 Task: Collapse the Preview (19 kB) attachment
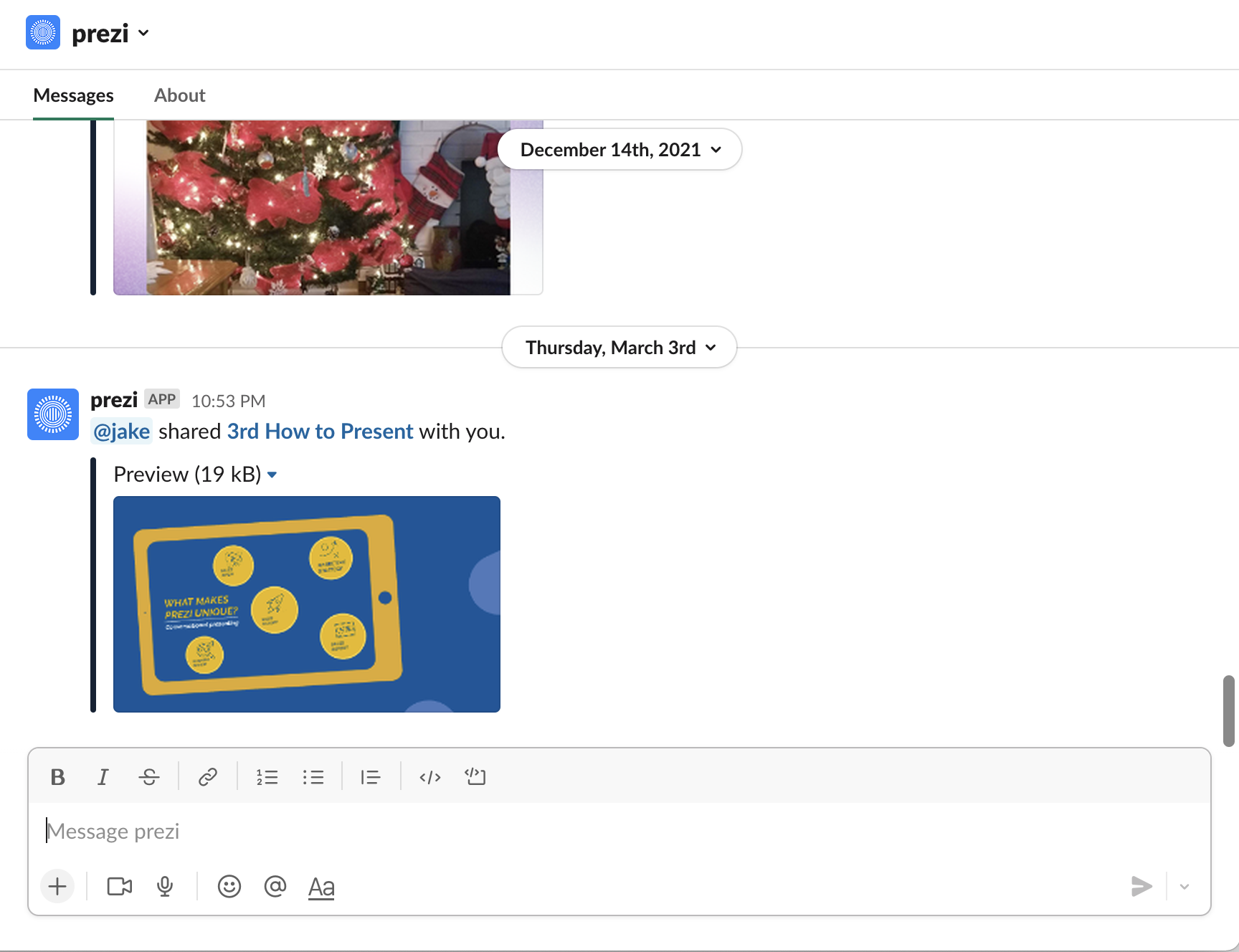[x=272, y=475]
